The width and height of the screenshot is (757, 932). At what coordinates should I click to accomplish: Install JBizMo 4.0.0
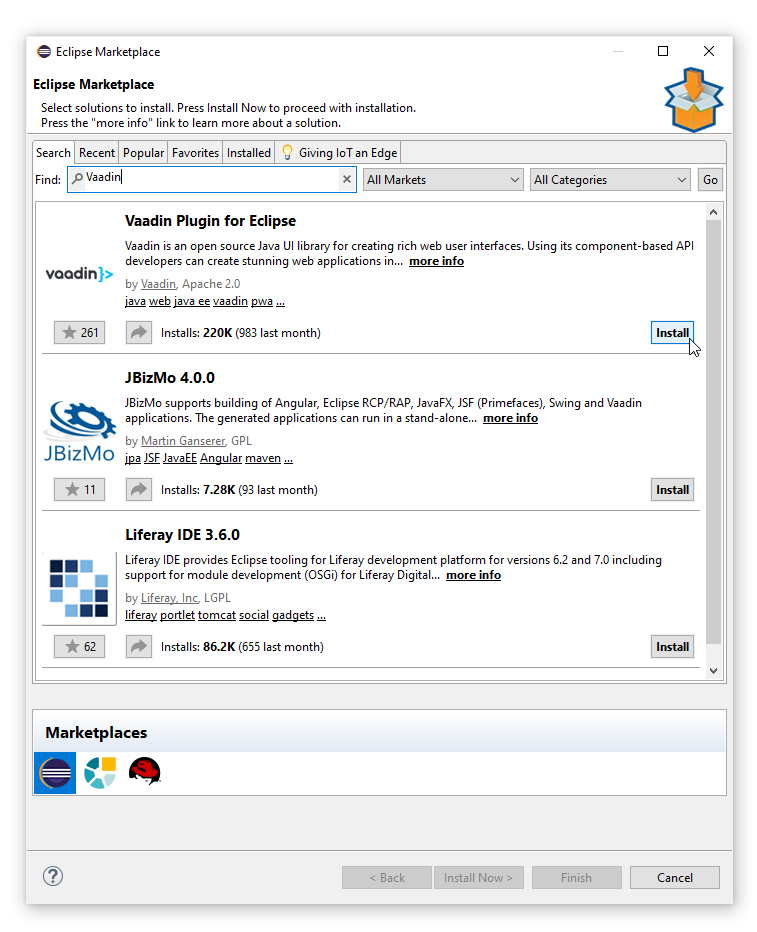pos(672,489)
